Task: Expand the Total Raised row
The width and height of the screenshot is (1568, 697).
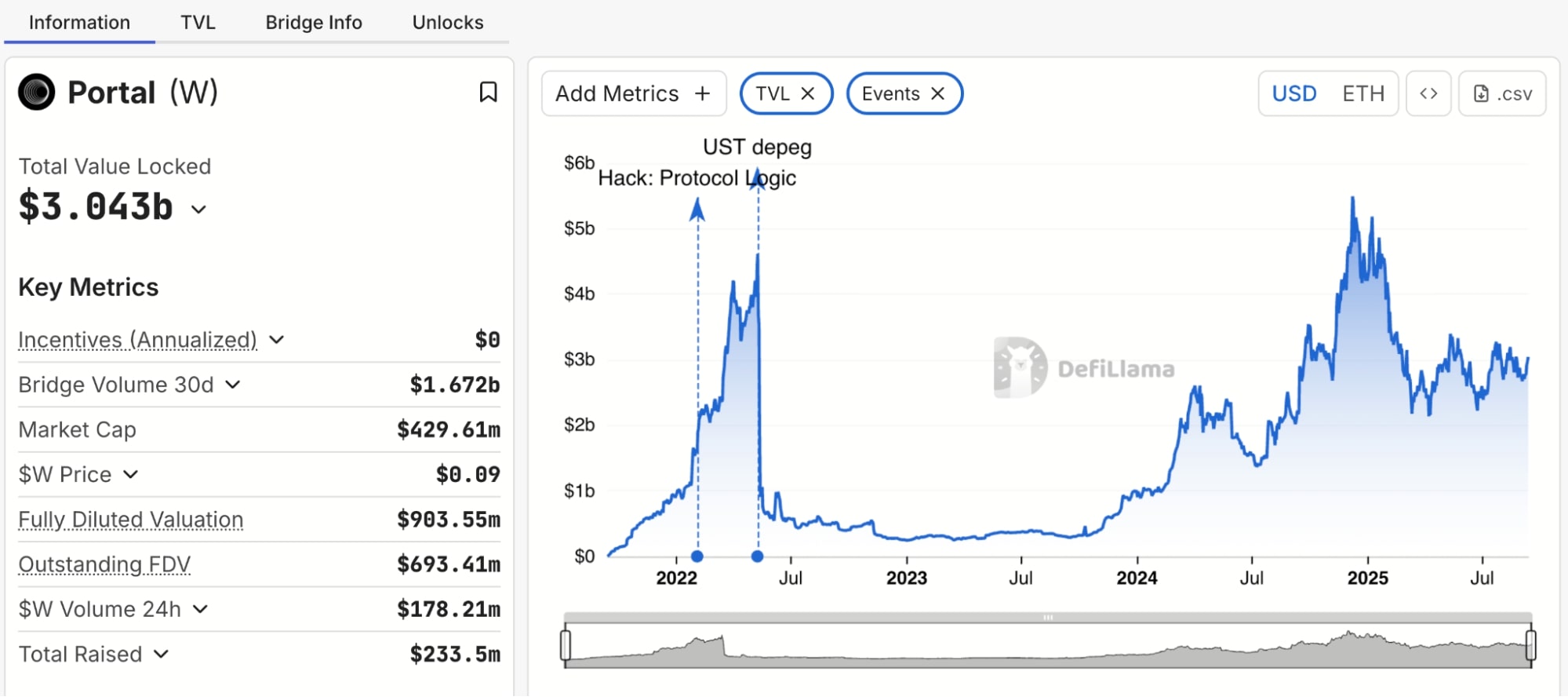Action: [162, 654]
